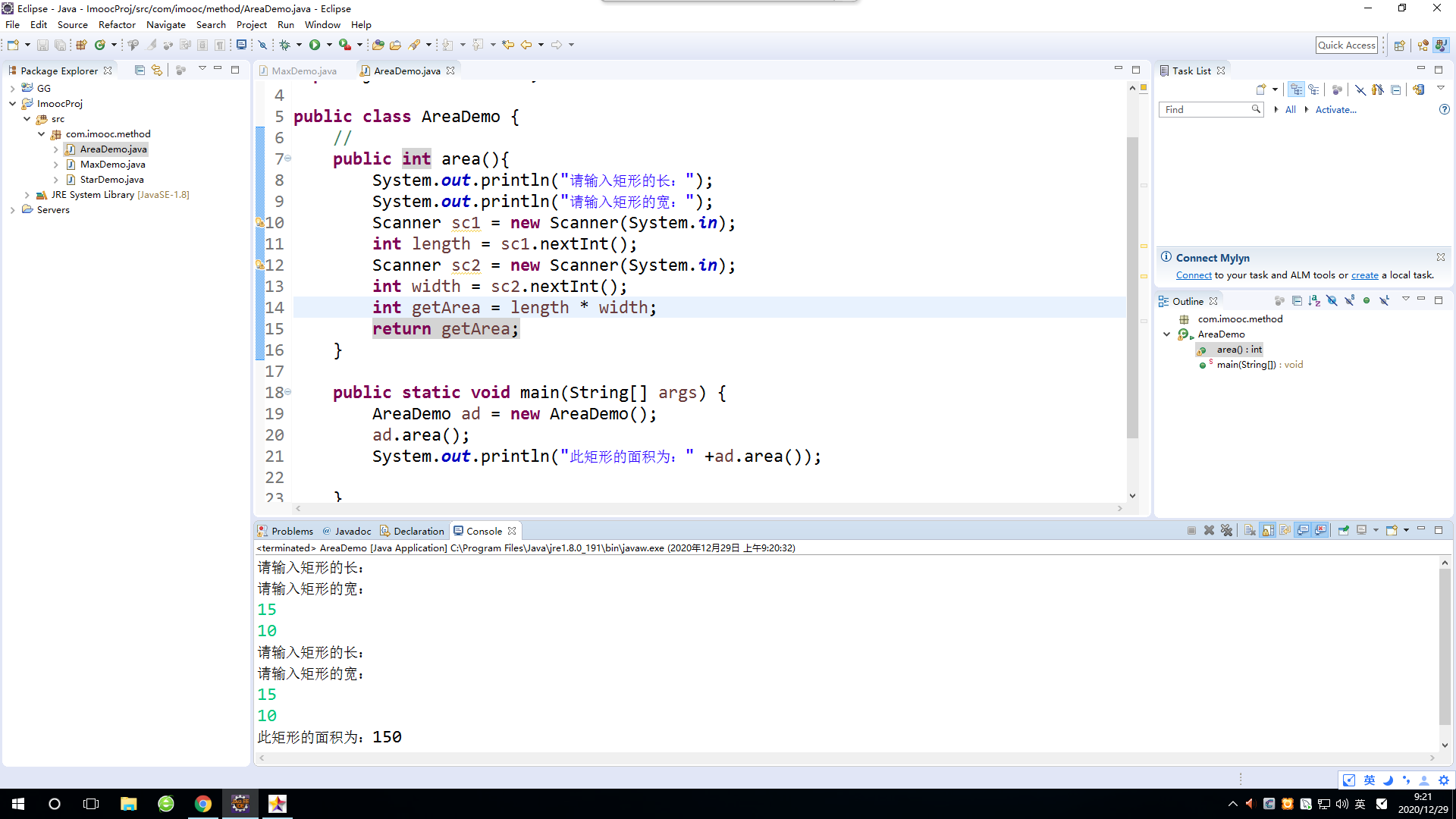Click the Debug bug icon
The image size is (1456, 819).
(285, 45)
